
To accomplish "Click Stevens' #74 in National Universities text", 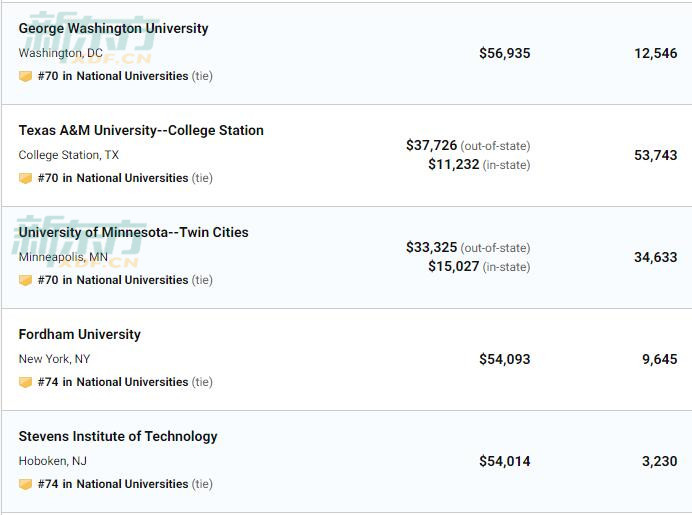I will tap(113, 484).
